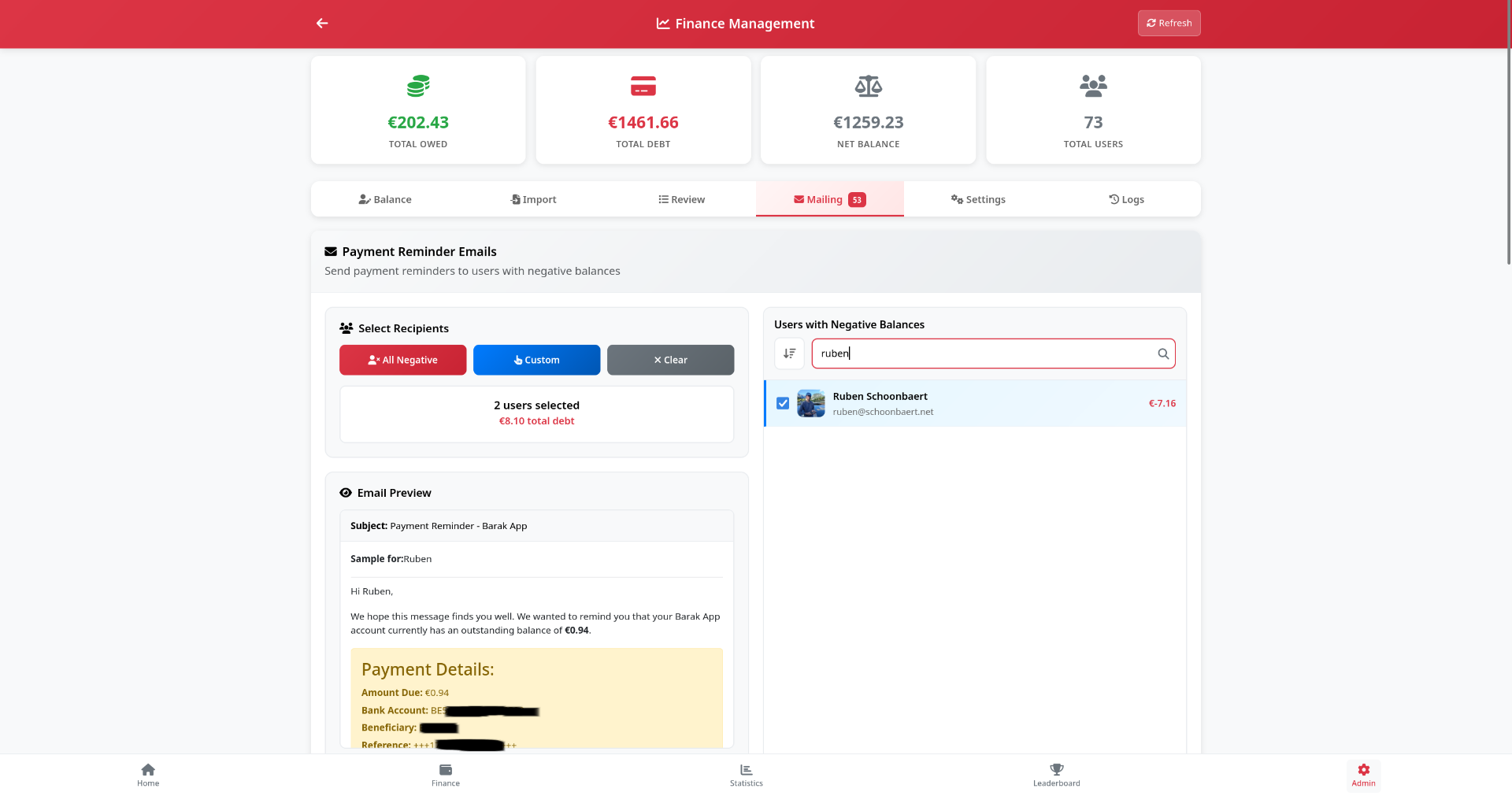
Task: Select All Negative recipients
Action: pyautogui.click(x=402, y=361)
